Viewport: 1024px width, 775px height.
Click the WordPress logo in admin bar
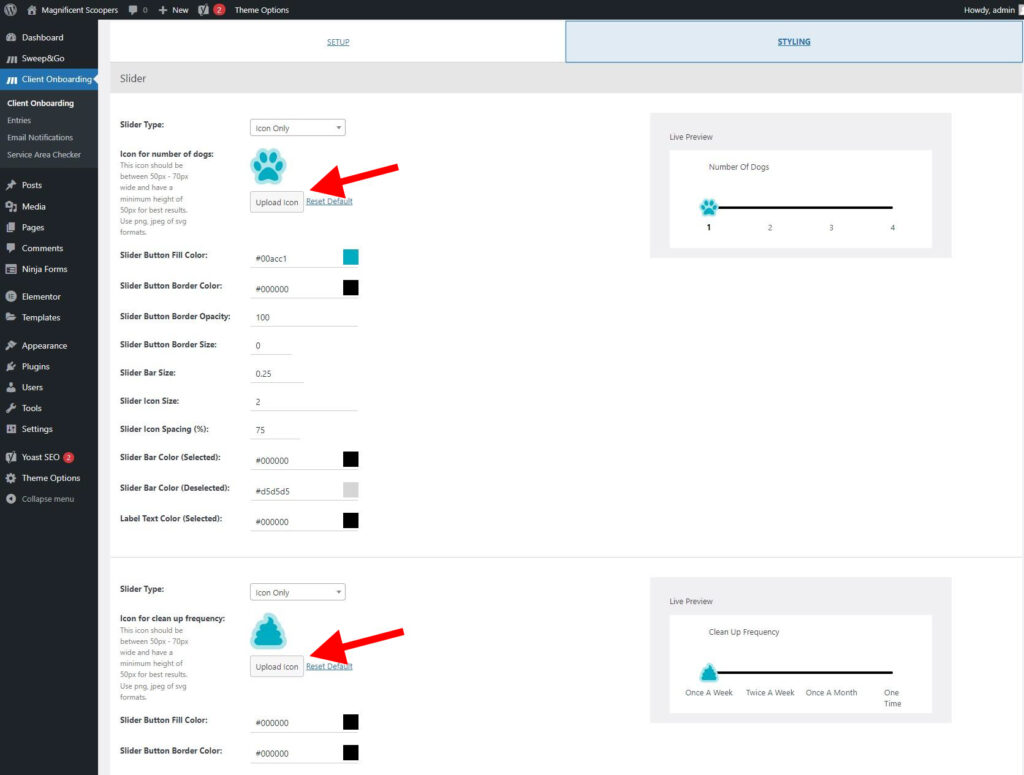point(11,10)
